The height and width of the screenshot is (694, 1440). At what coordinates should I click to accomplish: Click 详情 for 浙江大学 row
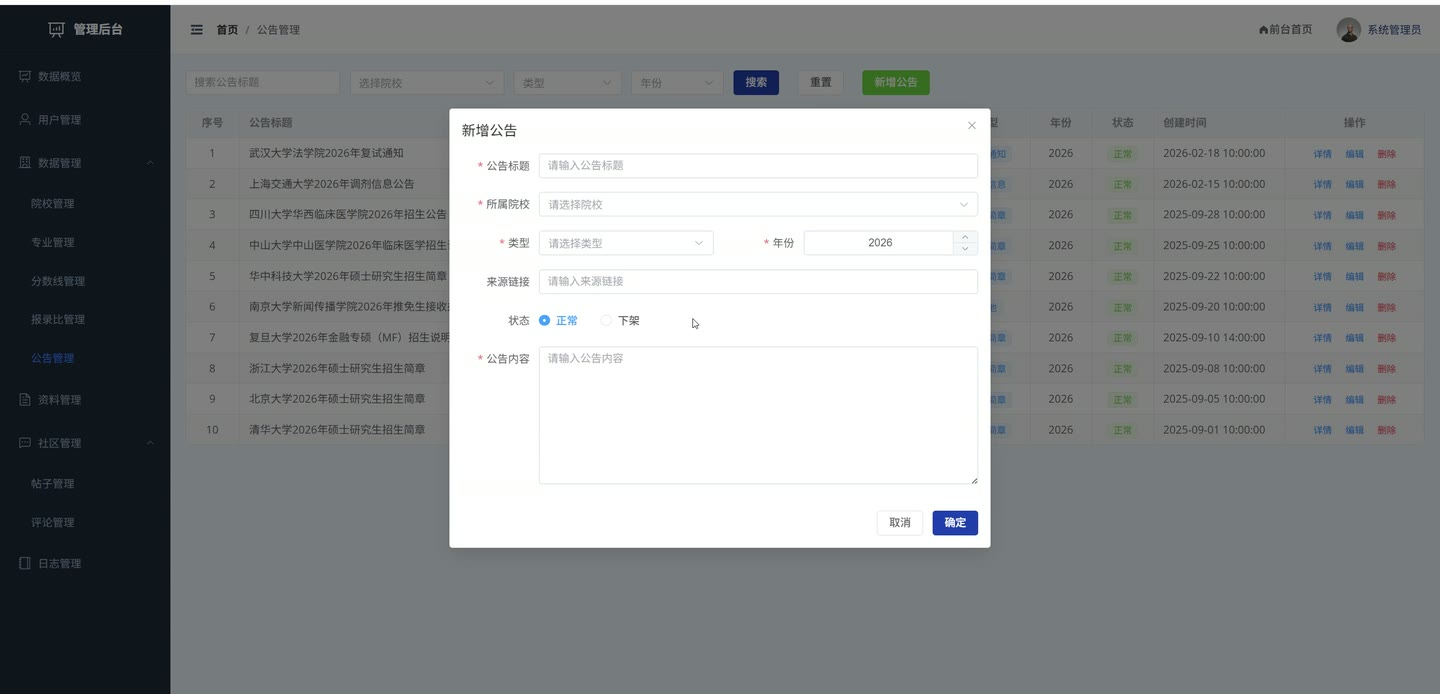1322,369
